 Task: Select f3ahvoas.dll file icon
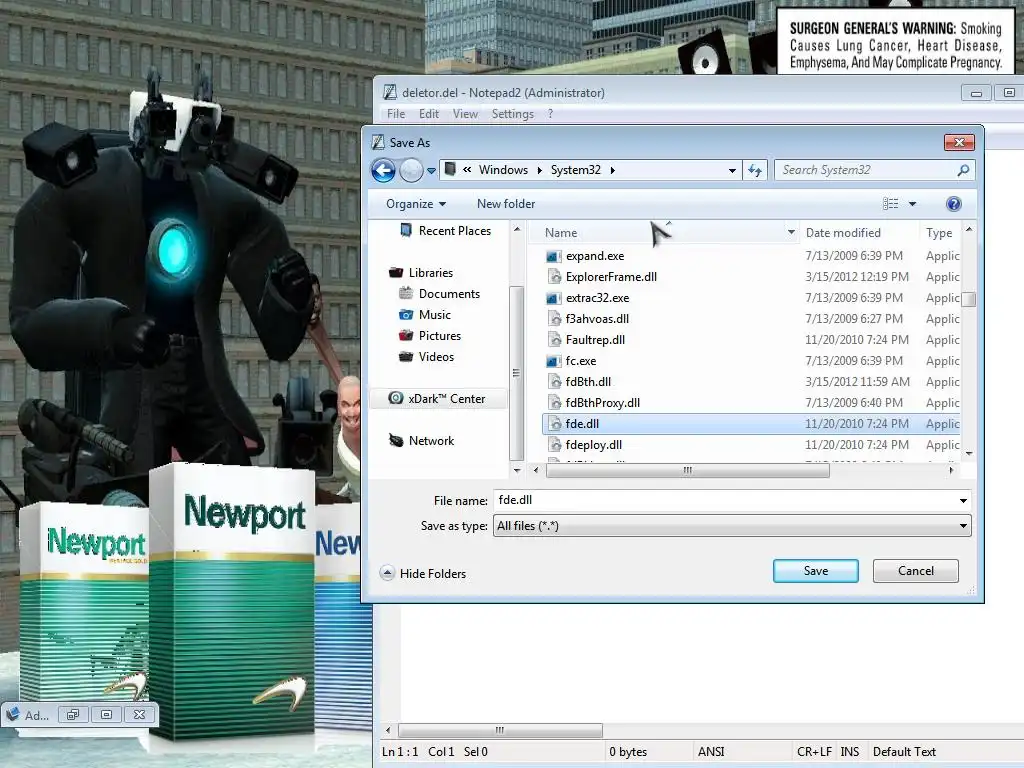[554, 319]
